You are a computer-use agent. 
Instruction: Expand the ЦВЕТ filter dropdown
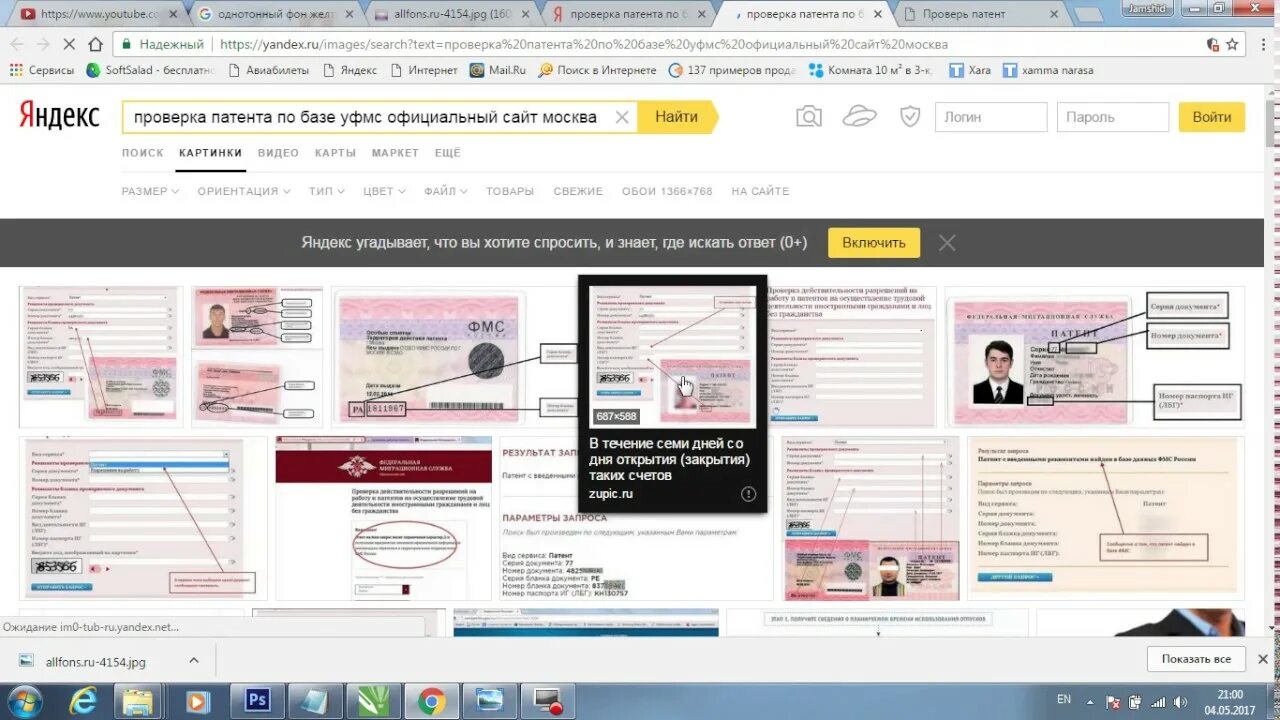[384, 191]
